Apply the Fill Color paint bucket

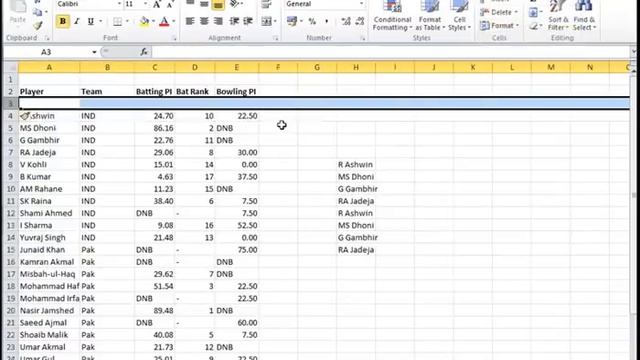click(144, 21)
